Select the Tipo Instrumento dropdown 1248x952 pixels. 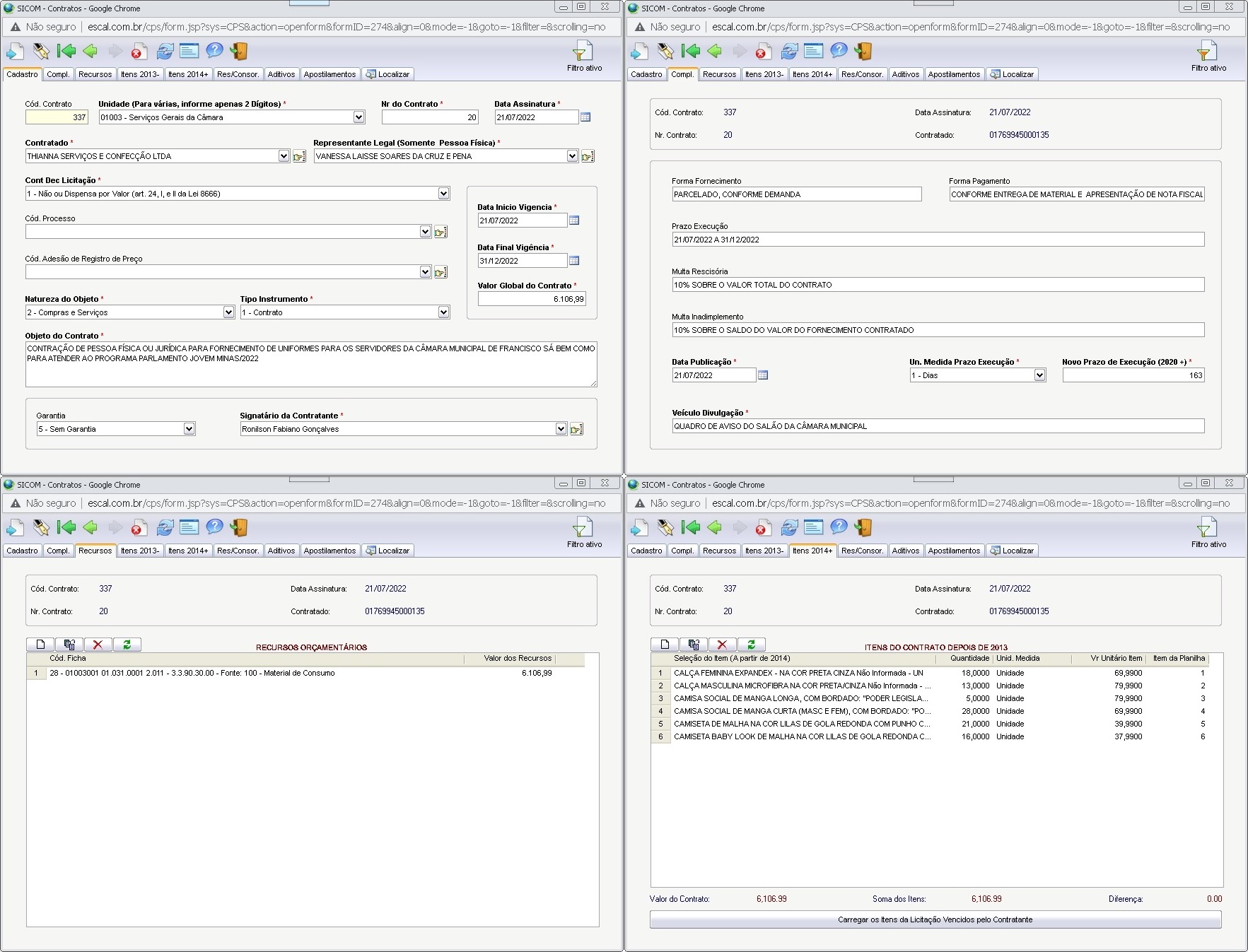coord(443,312)
